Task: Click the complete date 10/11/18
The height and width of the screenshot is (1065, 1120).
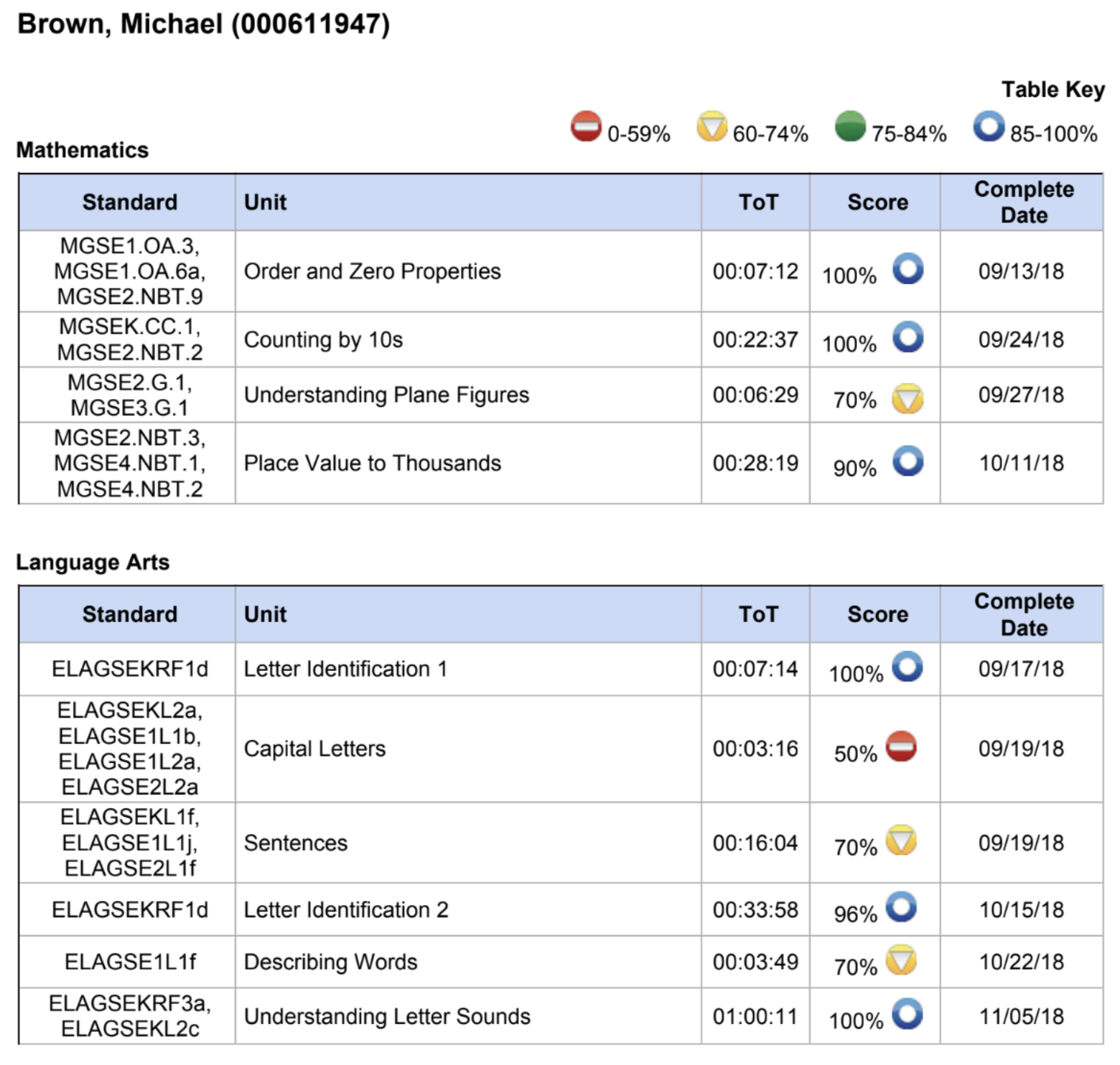Action: (1022, 463)
